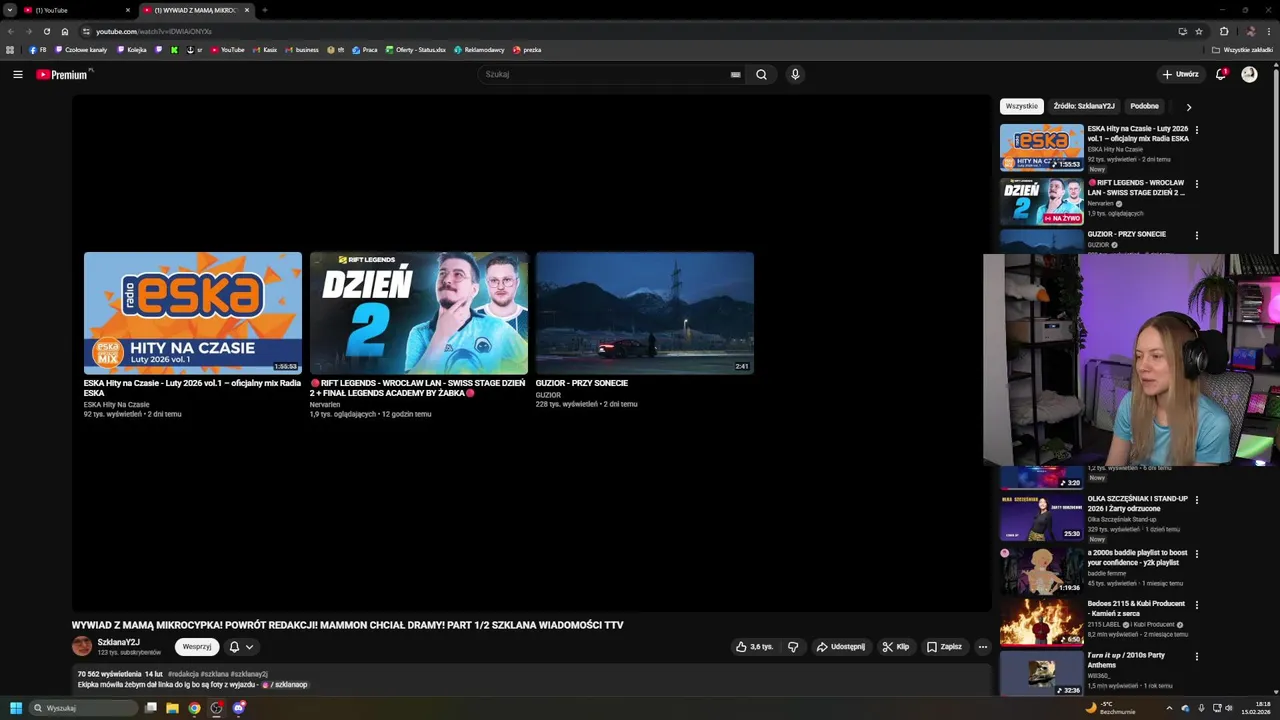The height and width of the screenshot is (720, 1280).
Task: Like the video (3,6 tys.)
Action: coord(755,647)
